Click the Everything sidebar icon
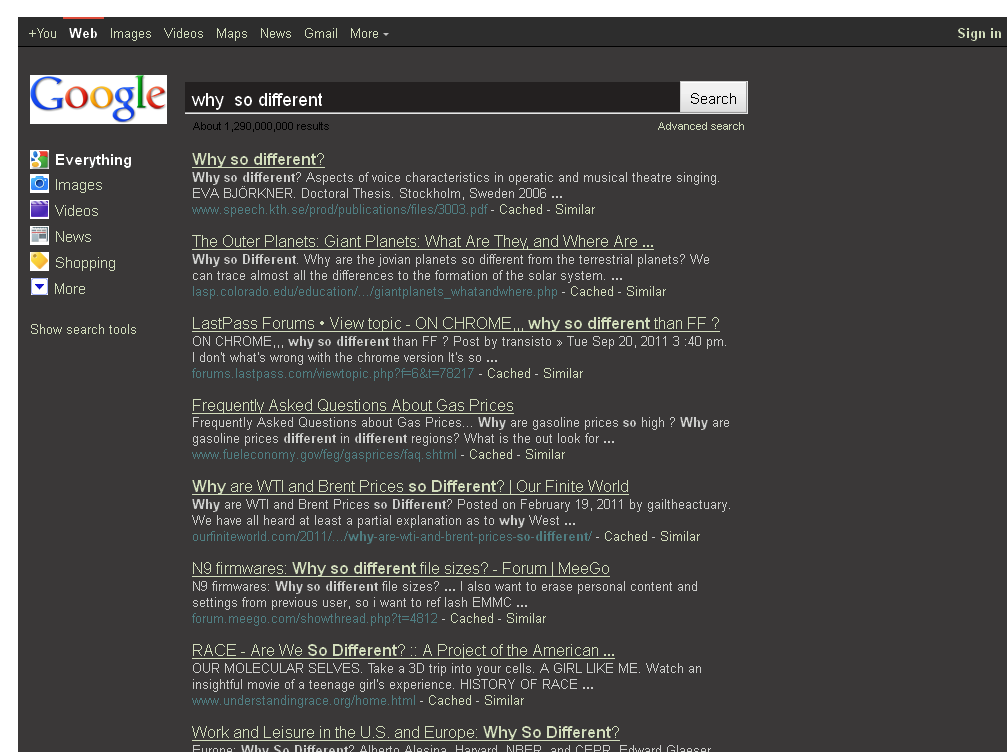This screenshot has width=1007, height=752. [x=39, y=159]
